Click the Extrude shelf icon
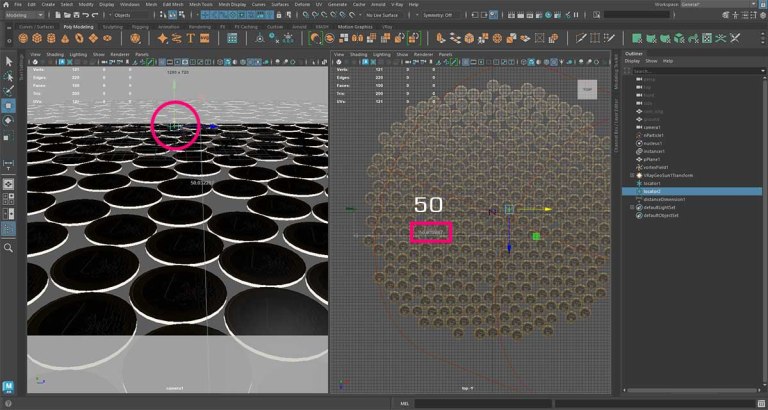The height and width of the screenshot is (410, 768). (440, 38)
